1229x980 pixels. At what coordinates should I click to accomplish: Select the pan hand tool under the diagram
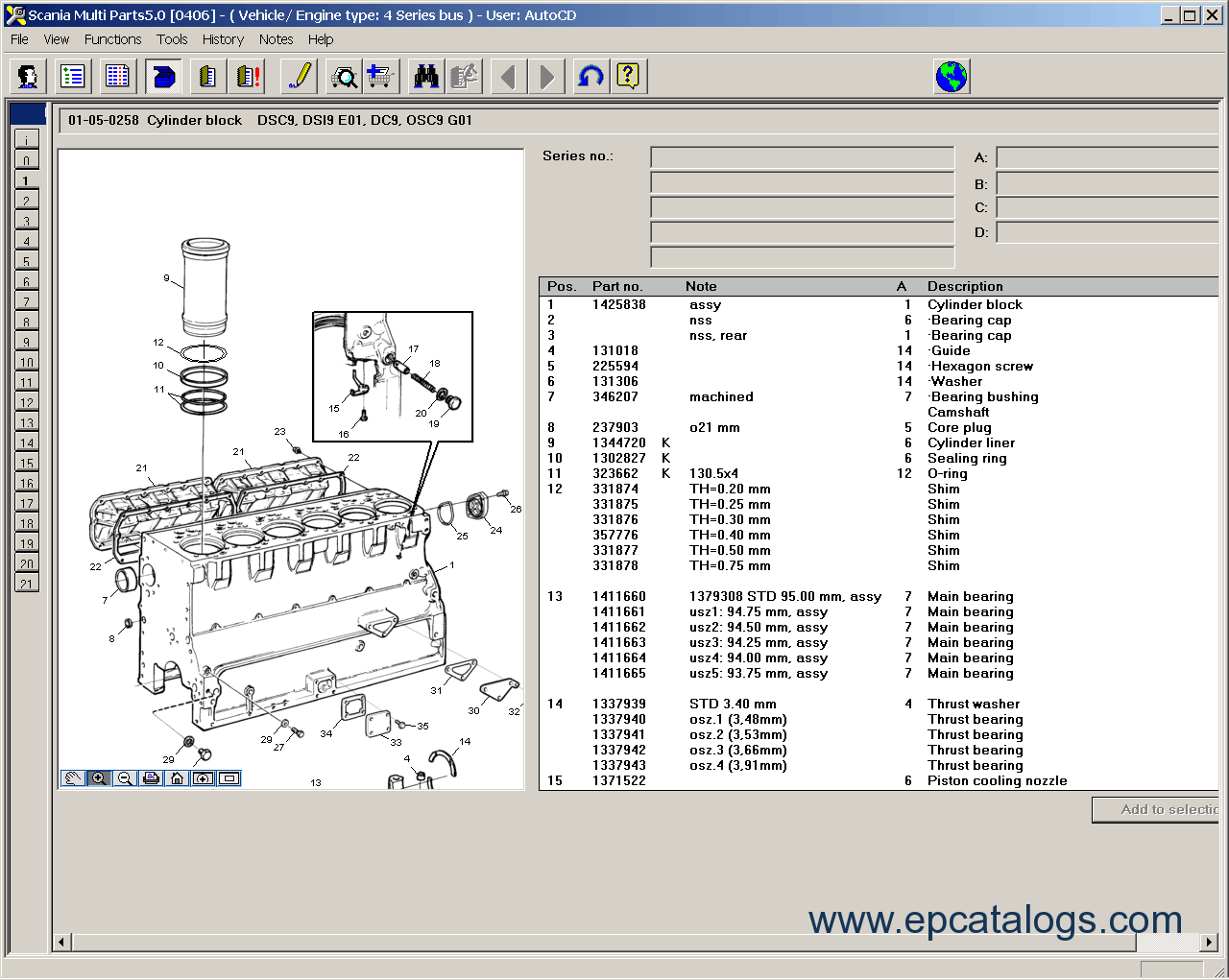tap(73, 778)
